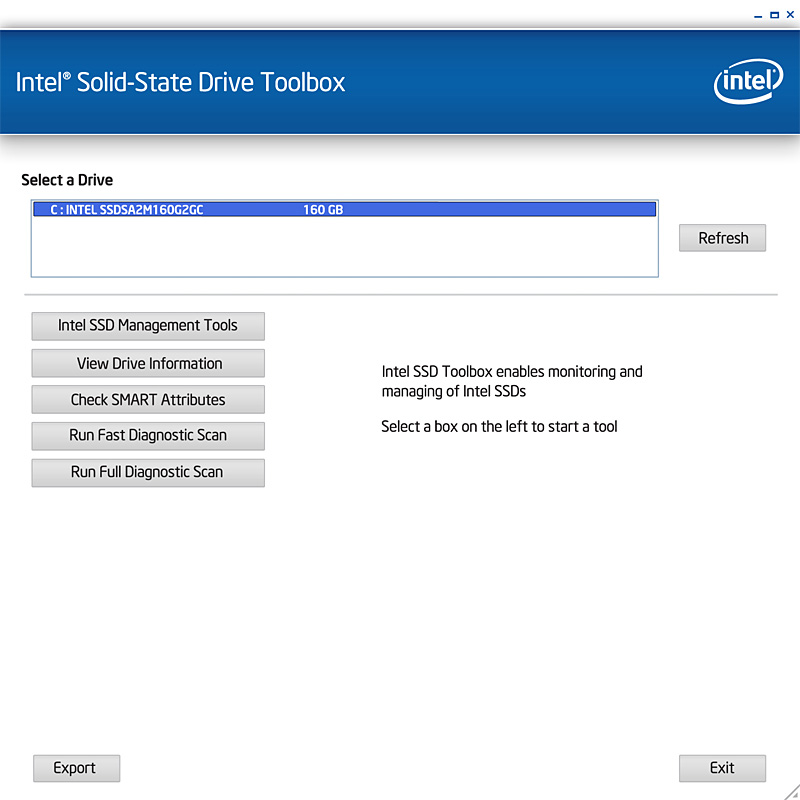Click the "Select a Drive" label
This screenshot has width=800, height=800.
(x=67, y=180)
